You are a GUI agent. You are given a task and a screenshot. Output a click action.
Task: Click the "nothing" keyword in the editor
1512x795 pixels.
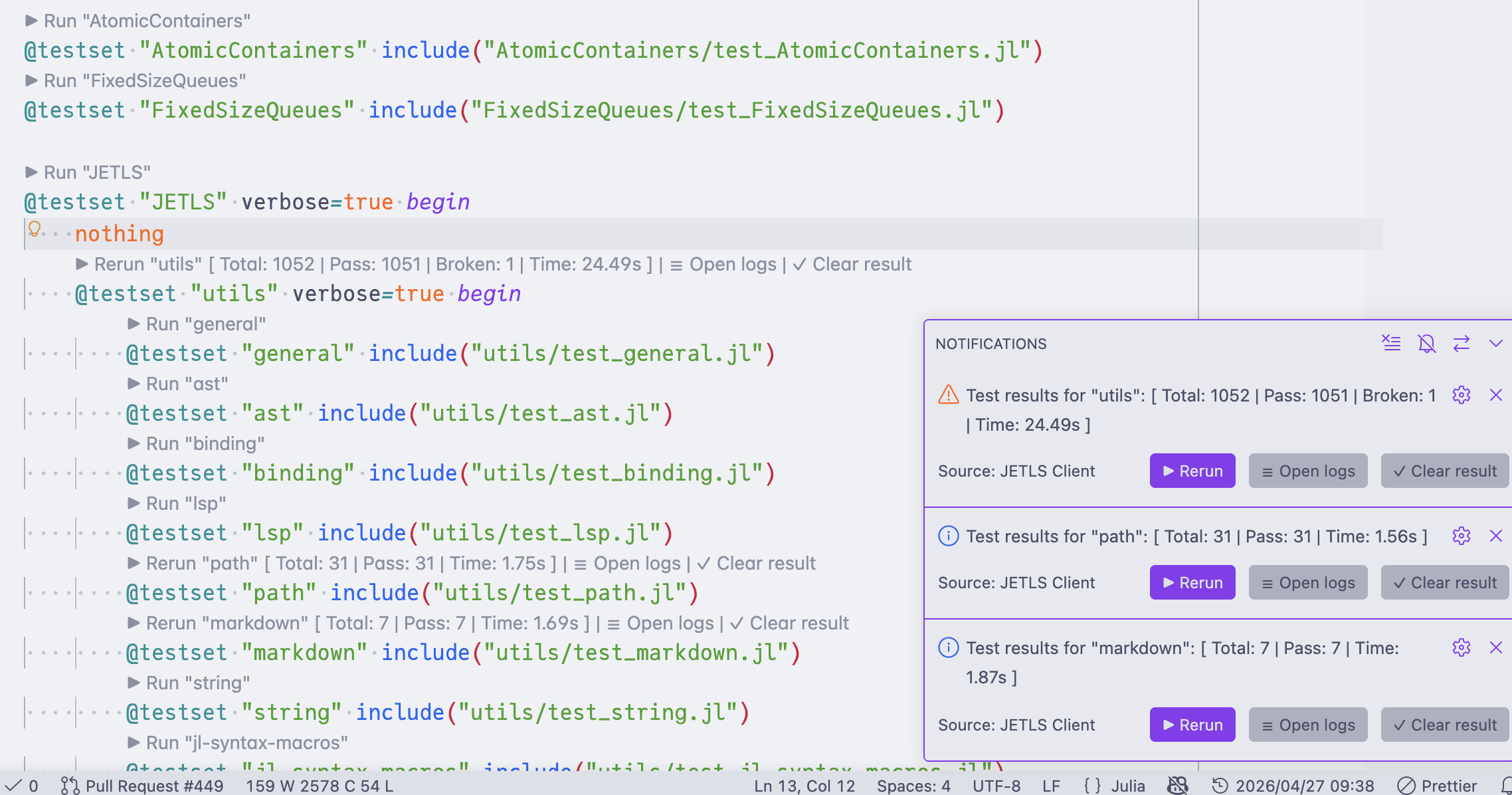120,233
